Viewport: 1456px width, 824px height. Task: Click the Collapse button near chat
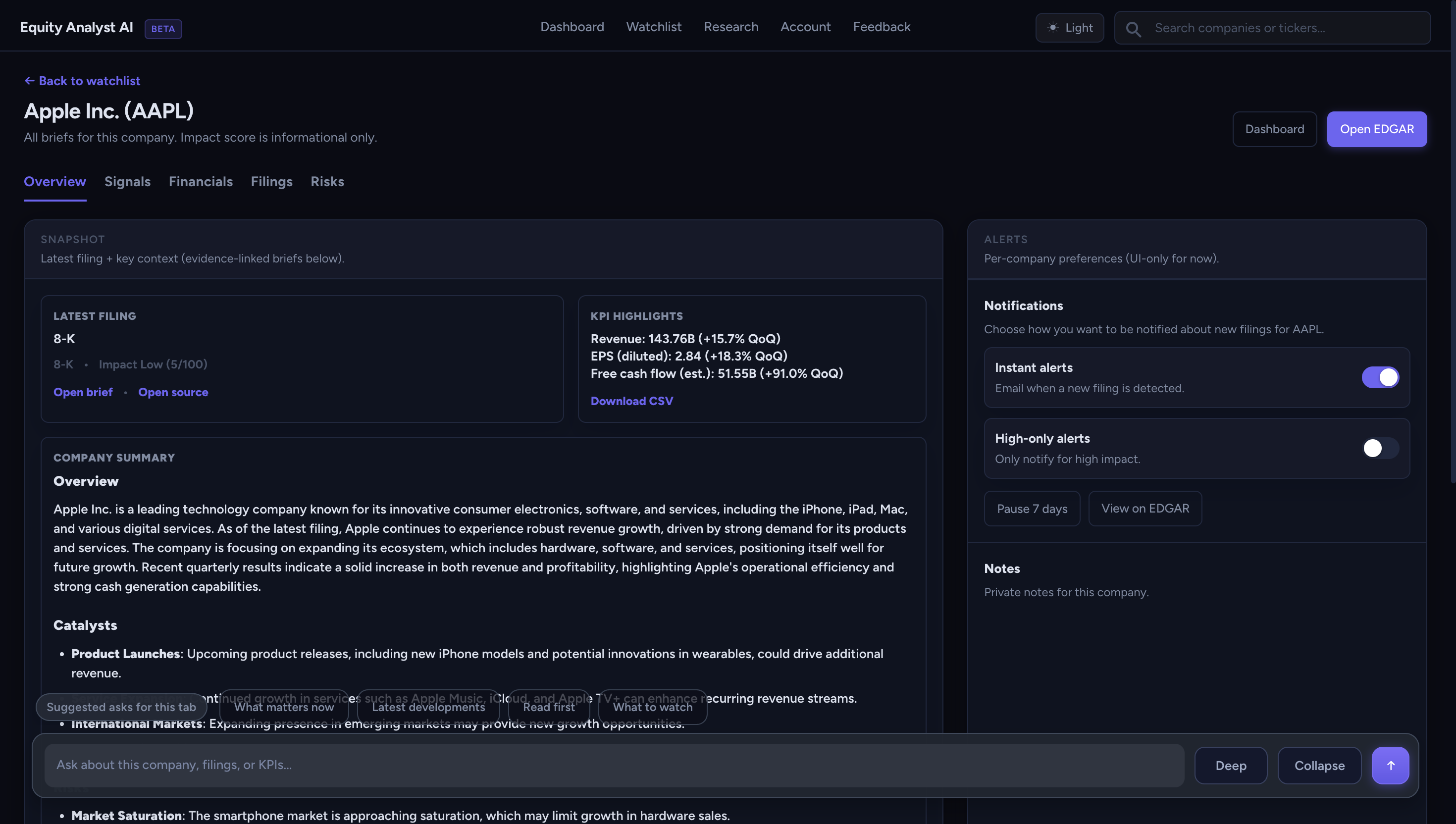coord(1319,765)
